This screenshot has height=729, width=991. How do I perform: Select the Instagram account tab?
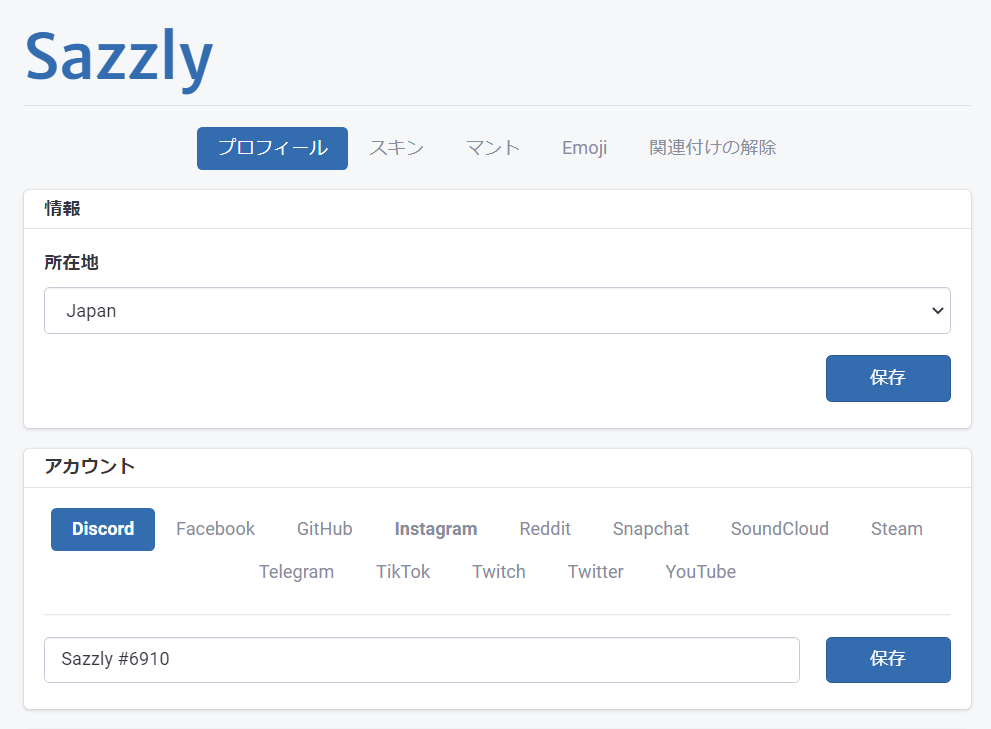coord(436,529)
